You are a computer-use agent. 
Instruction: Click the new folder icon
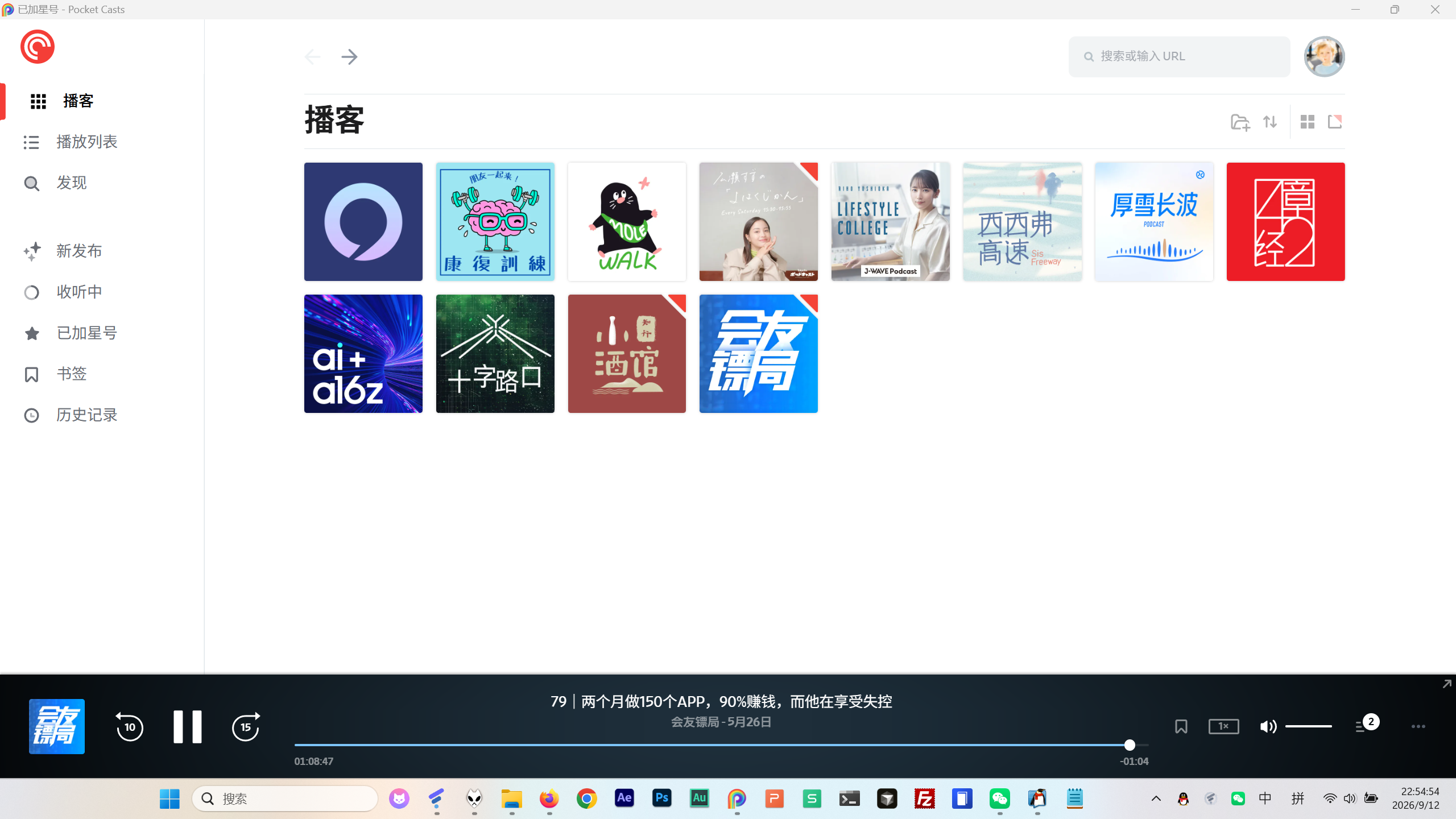point(1240,122)
